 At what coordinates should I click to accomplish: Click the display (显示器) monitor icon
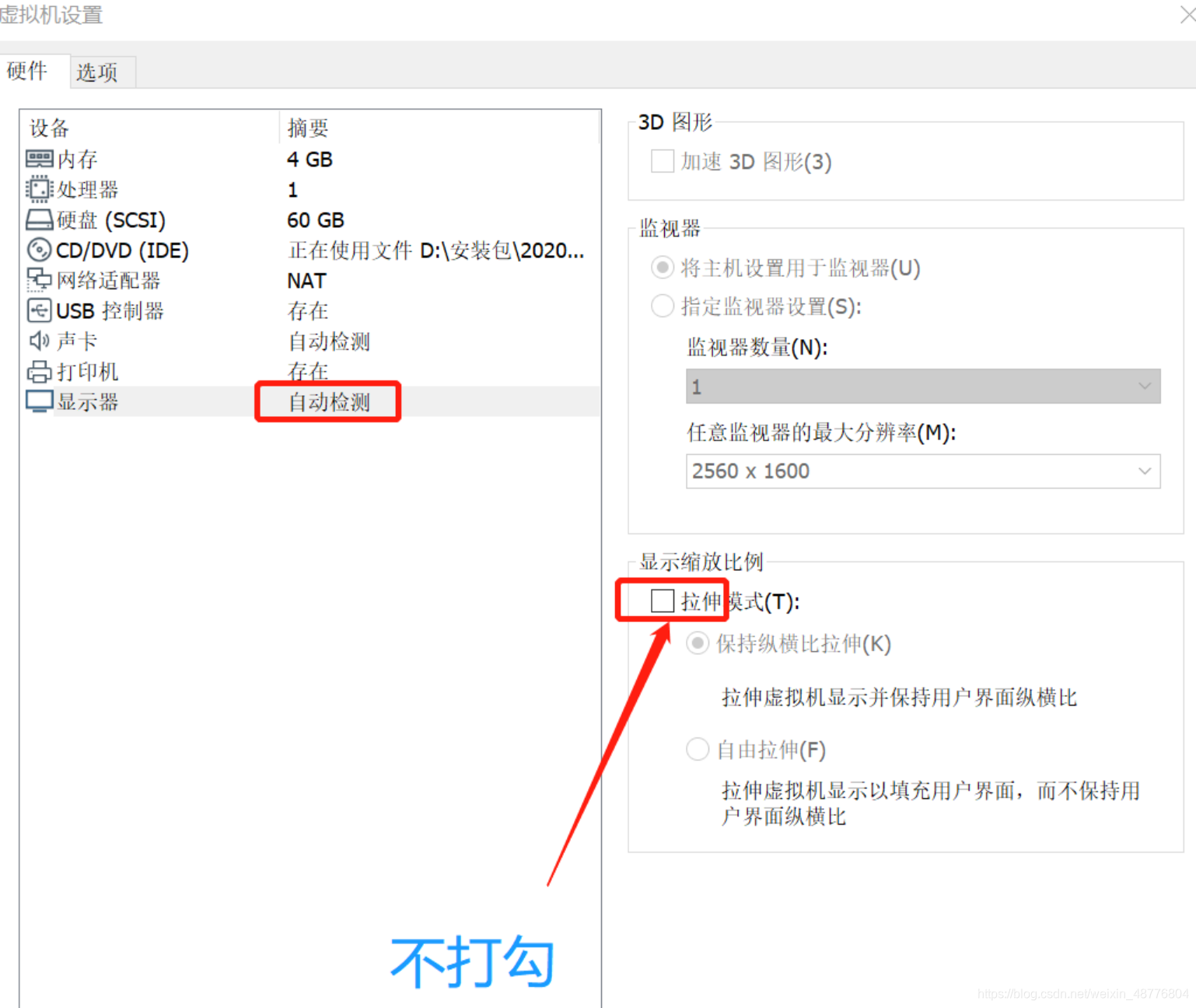click(x=39, y=401)
